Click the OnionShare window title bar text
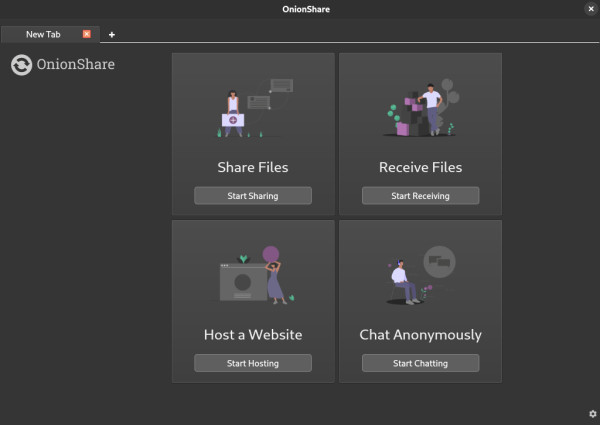 tap(300, 9)
